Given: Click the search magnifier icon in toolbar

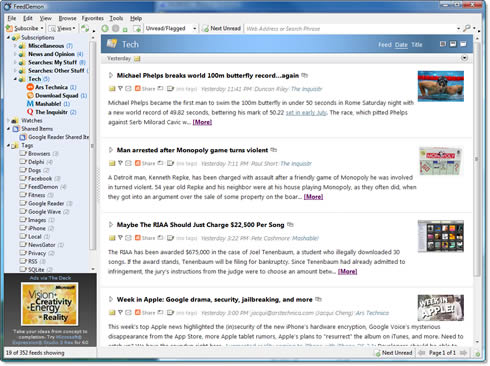Looking at the screenshot, I should [x=467, y=28].
